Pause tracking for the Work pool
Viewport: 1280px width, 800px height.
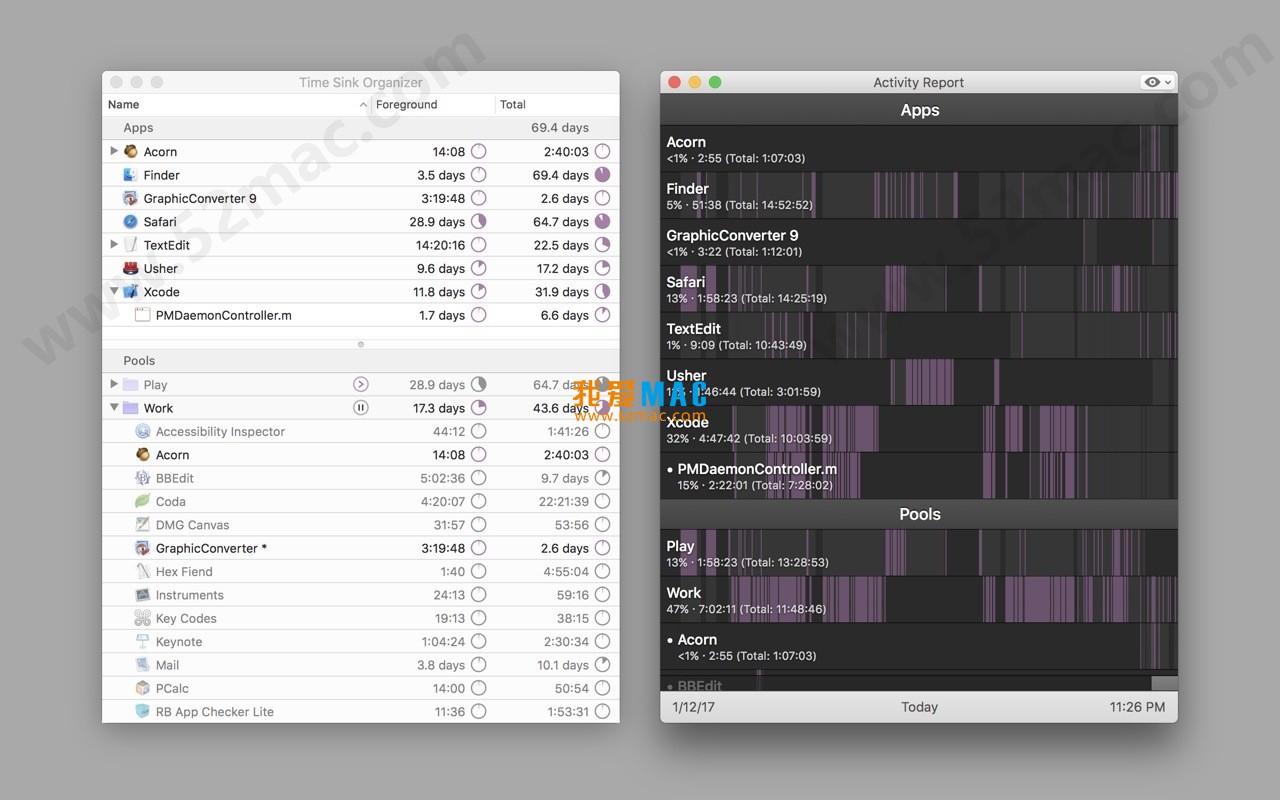360,408
